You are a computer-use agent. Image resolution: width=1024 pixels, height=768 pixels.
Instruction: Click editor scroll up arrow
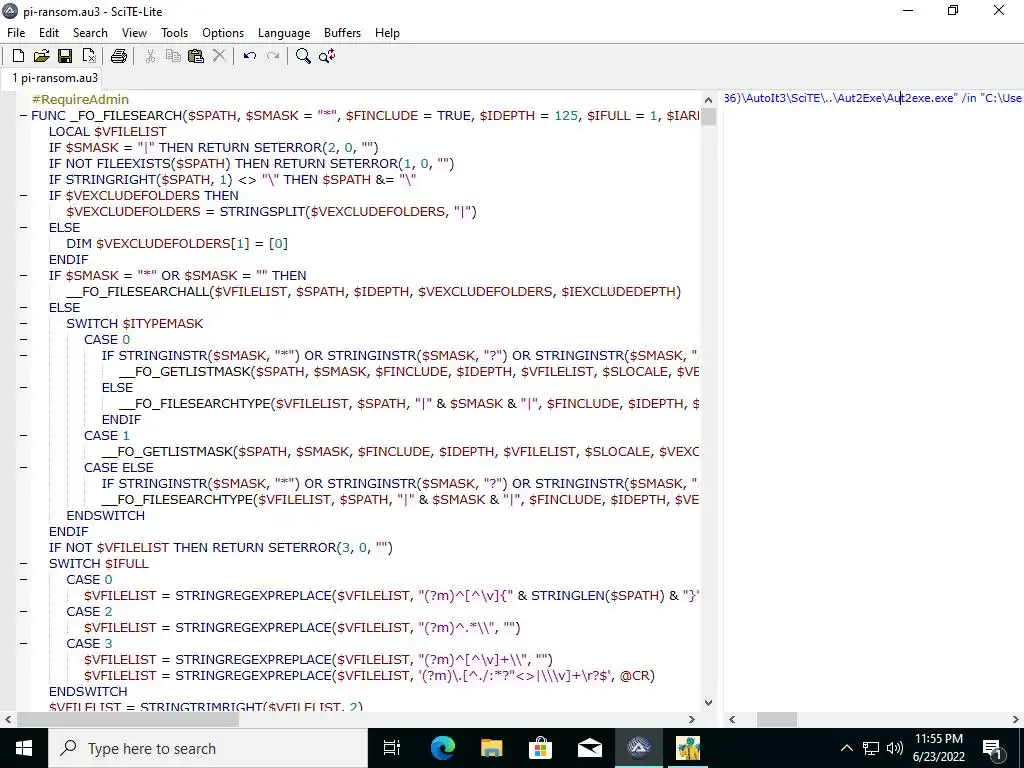click(x=709, y=100)
